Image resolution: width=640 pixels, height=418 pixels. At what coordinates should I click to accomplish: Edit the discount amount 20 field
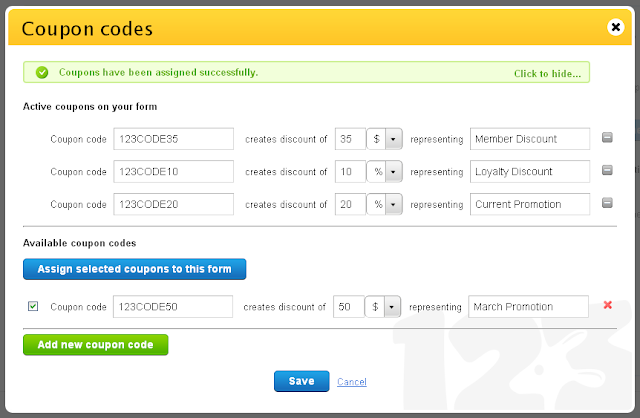pyautogui.click(x=350, y=204)
